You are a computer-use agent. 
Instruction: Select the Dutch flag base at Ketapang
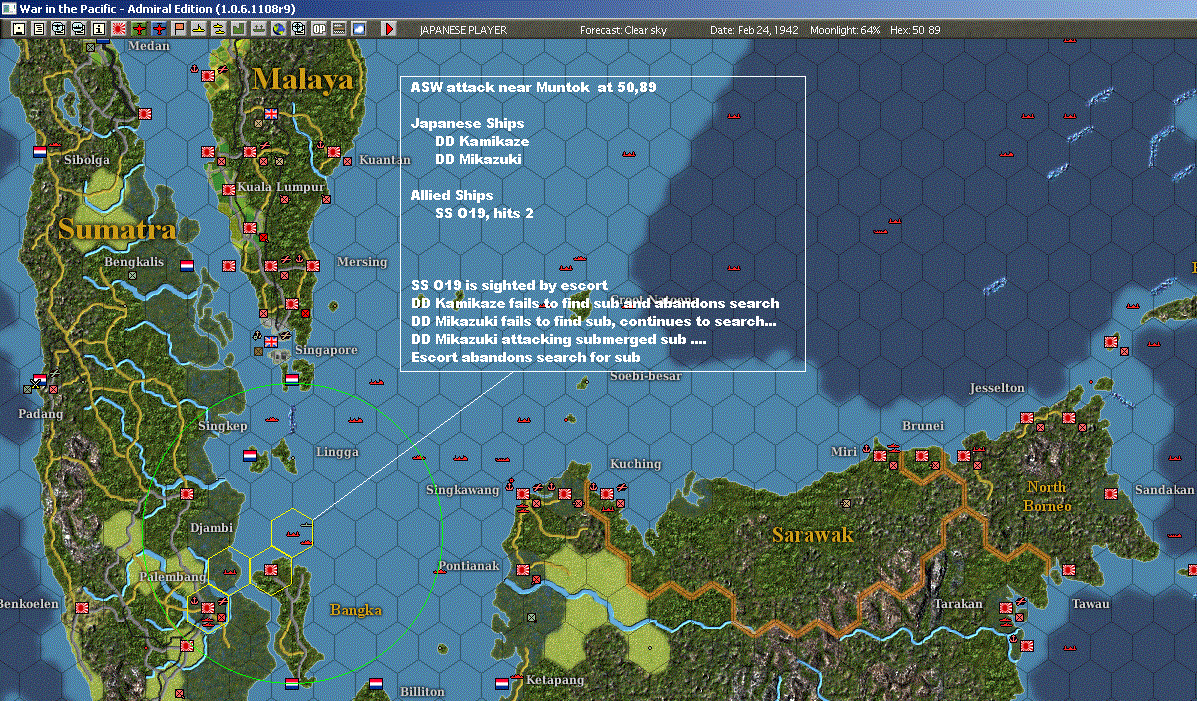click(x=502, y=683)
